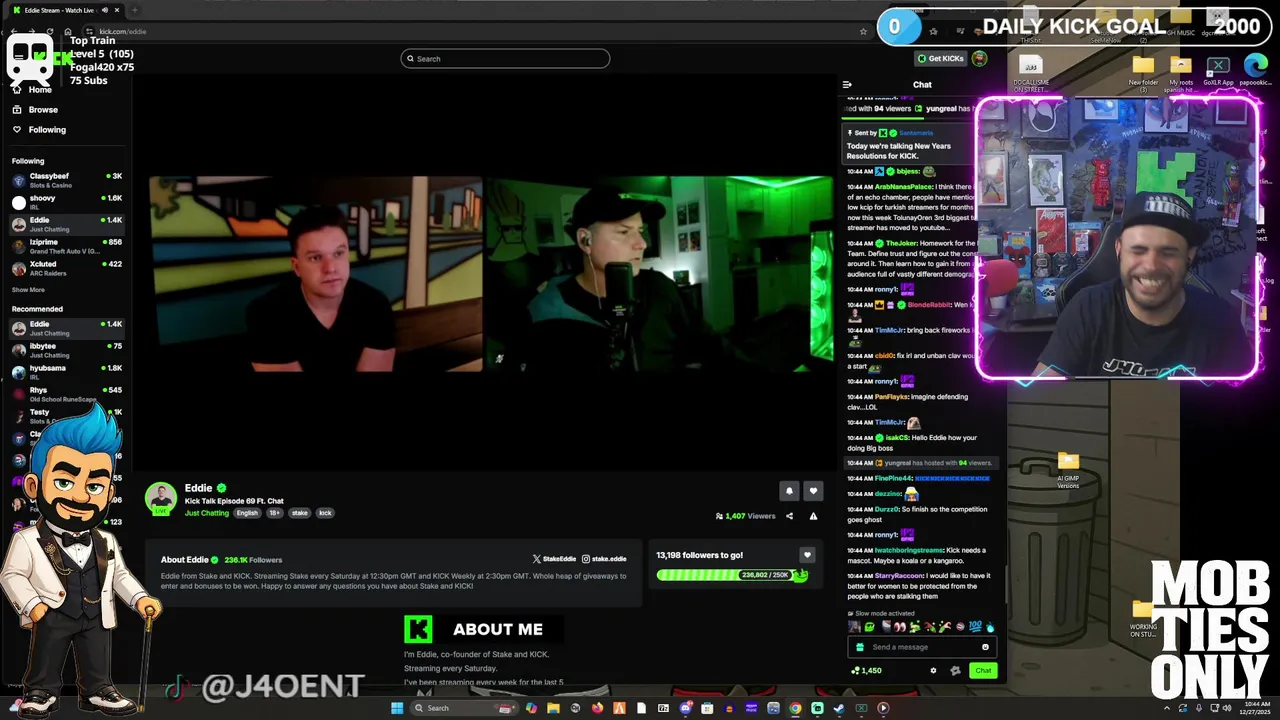This screenshot has width=1280, height=720.
Task: Insert the eyes emote from quick emotes
Action: coord(900,627)
